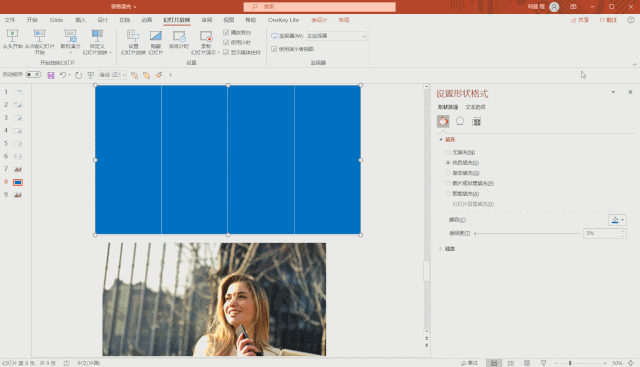Image resolution: width=640 pixels, height=367 pixels.
Task: Switch to Text Options (文本选项) tab
Action: [x=475, y=107]
